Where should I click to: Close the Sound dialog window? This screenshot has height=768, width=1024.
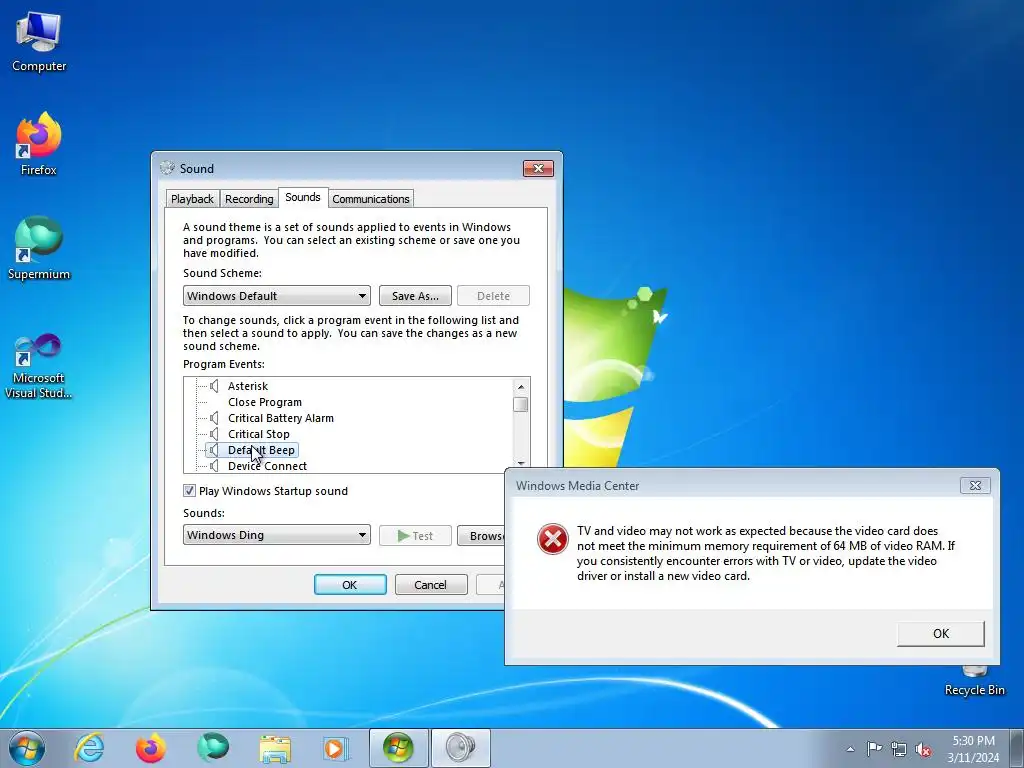coord(538,168)
